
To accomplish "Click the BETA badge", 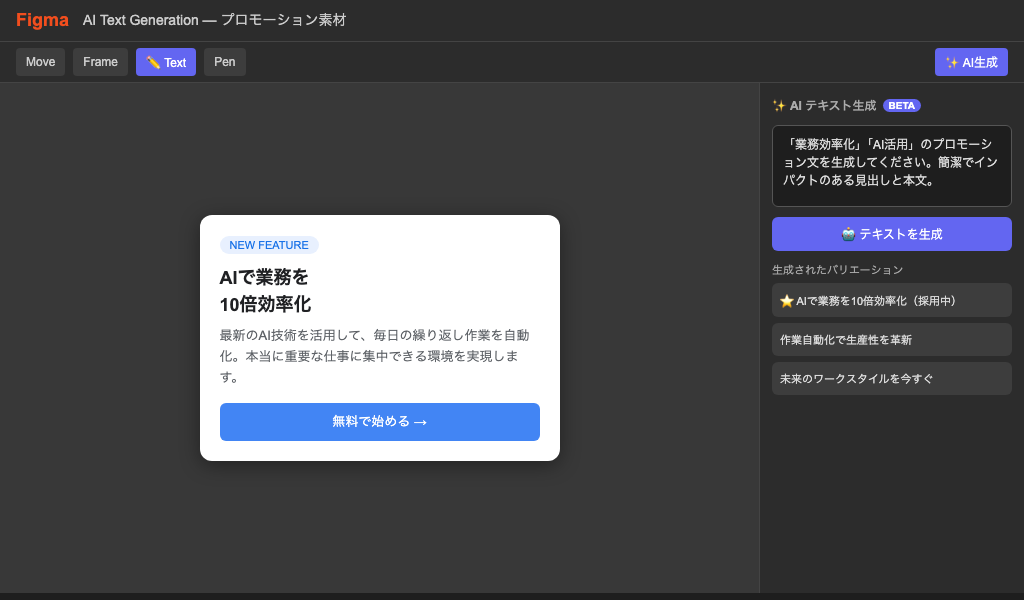I will 901,105.
